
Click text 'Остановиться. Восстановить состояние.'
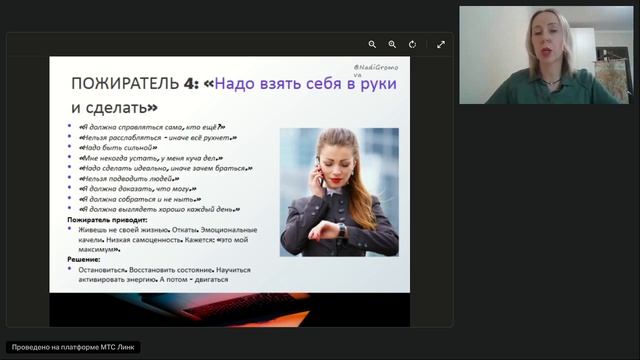(146, 270)
